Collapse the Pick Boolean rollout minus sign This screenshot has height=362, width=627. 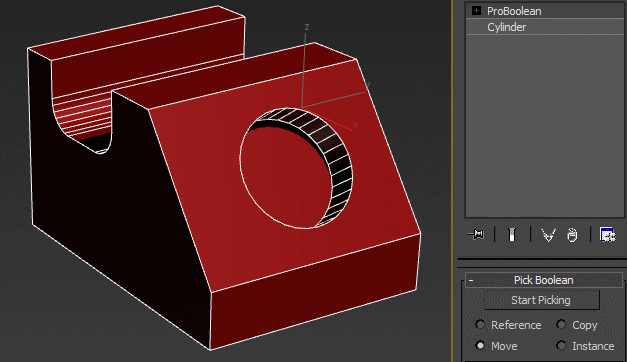pos(471,280)
